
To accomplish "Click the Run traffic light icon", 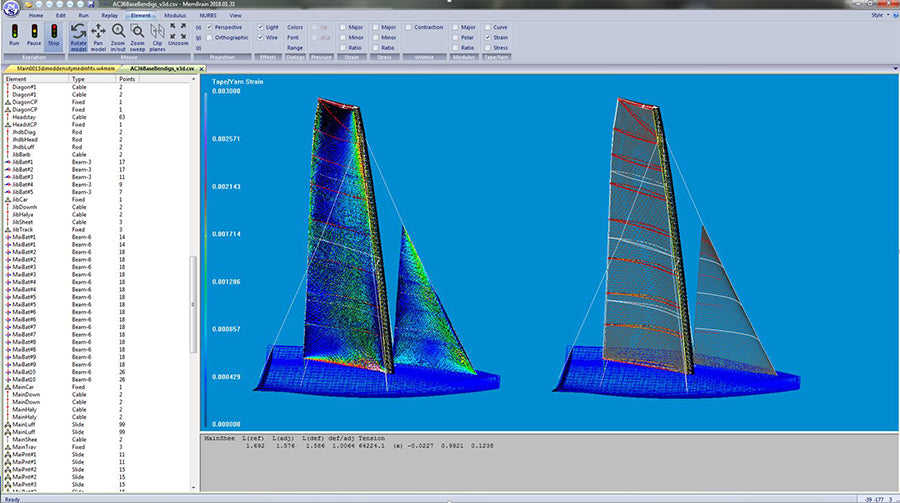I will pos(14,31).
